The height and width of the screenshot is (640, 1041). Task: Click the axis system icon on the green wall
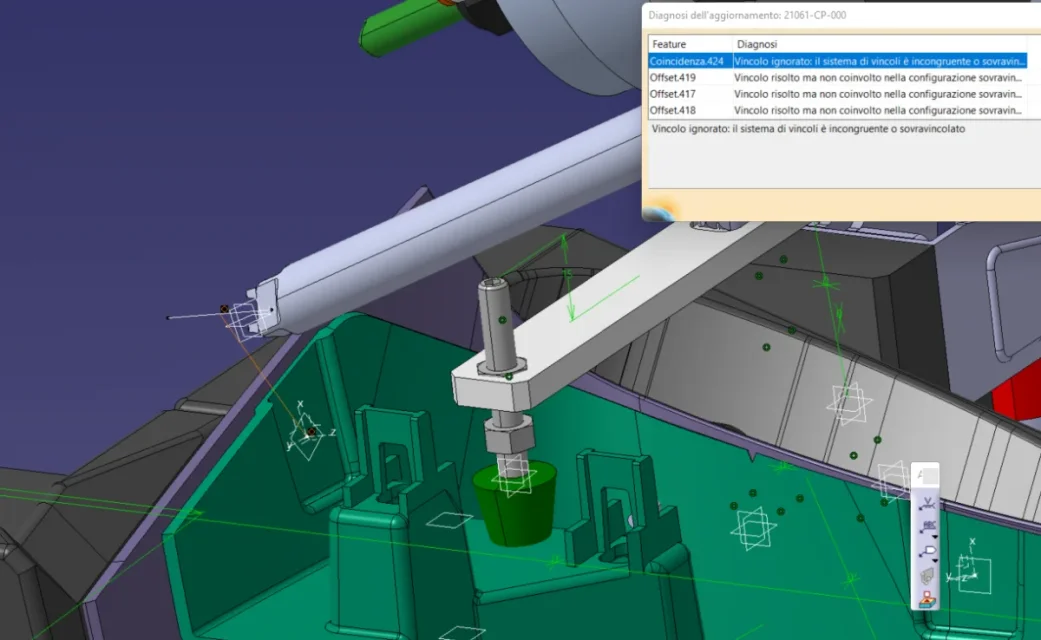click(307, 435)
